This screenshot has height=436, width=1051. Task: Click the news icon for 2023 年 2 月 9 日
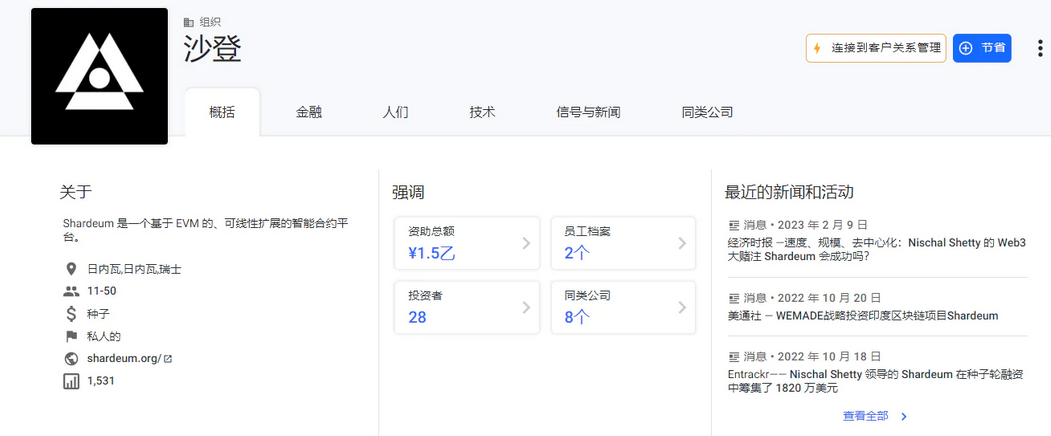point(733,225)
